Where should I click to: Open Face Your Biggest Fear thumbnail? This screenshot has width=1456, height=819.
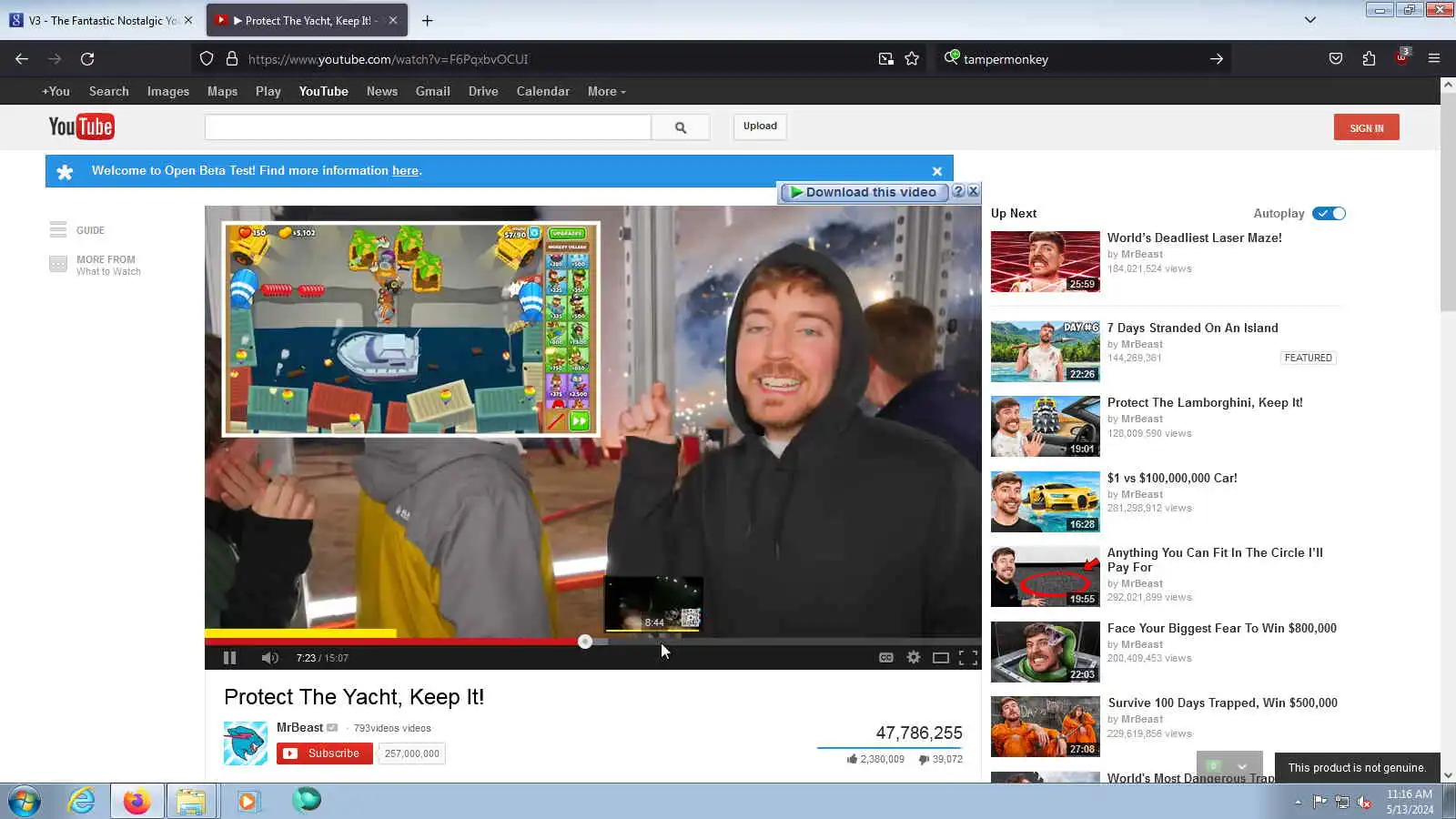[1045, 652]
